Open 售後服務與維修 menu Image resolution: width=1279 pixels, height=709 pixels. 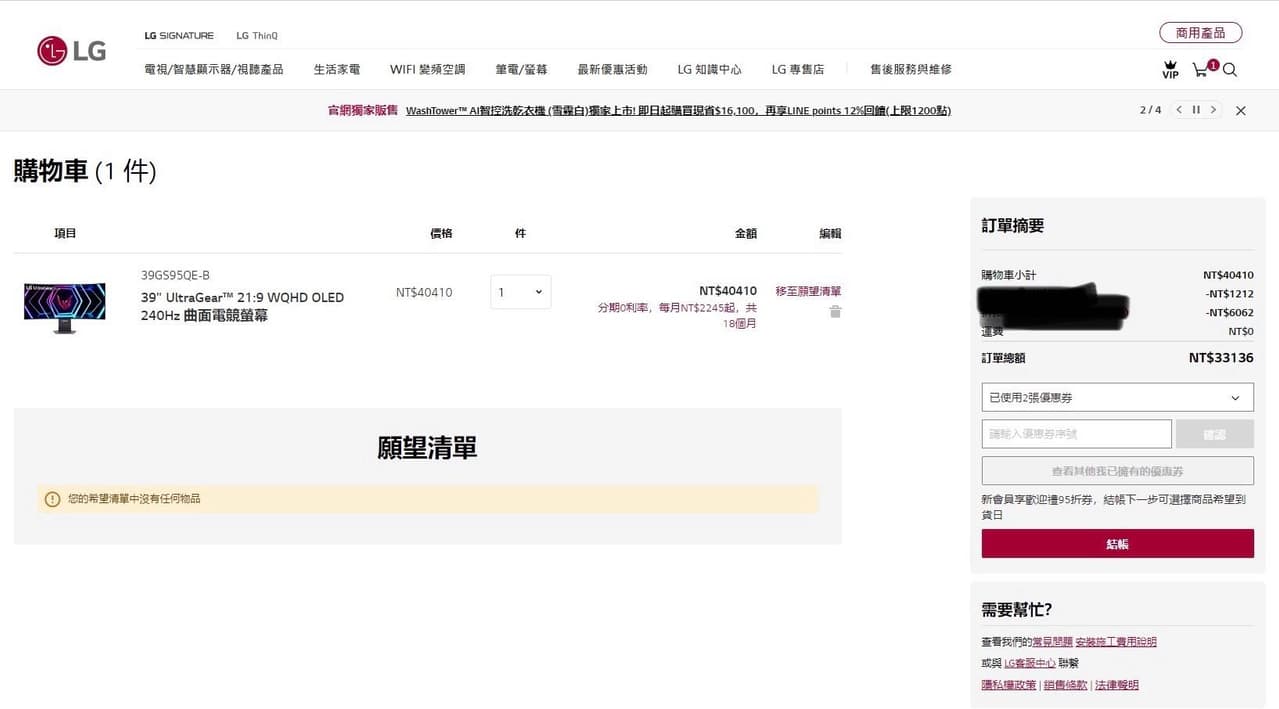[910, 70]
